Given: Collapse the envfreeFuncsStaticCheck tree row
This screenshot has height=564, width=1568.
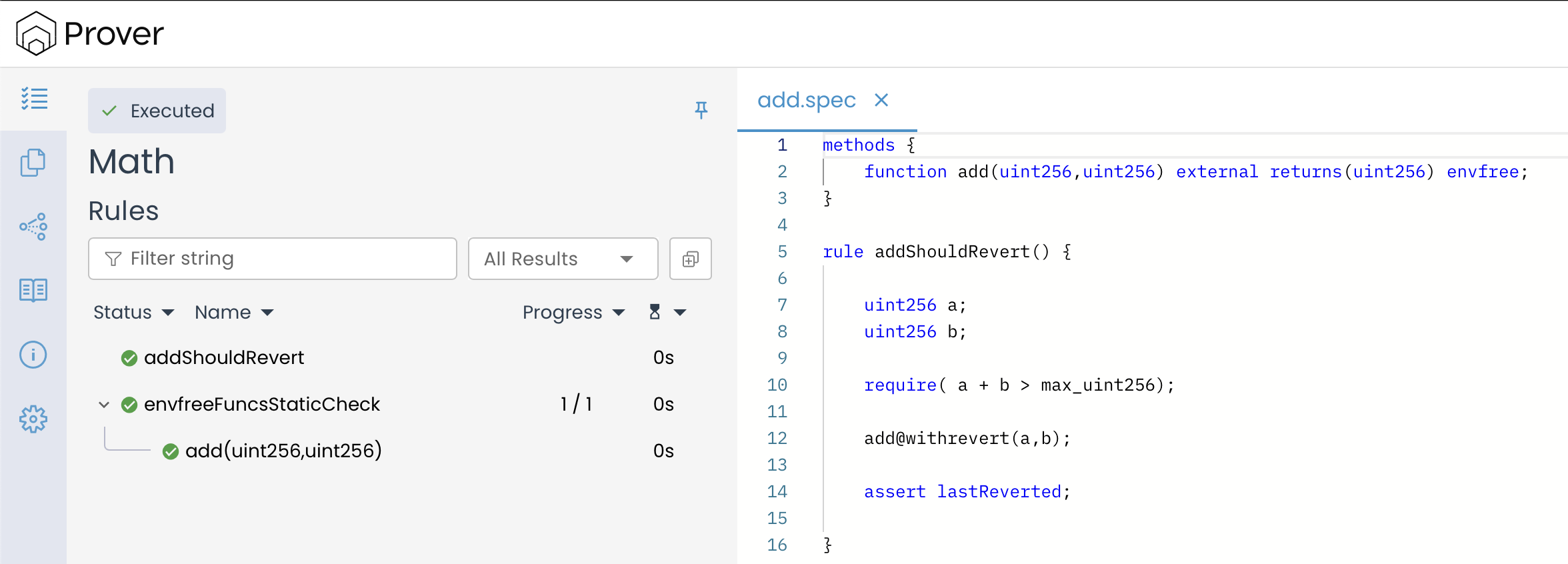Looking at the screenshot, I should [x=104, y=405].
